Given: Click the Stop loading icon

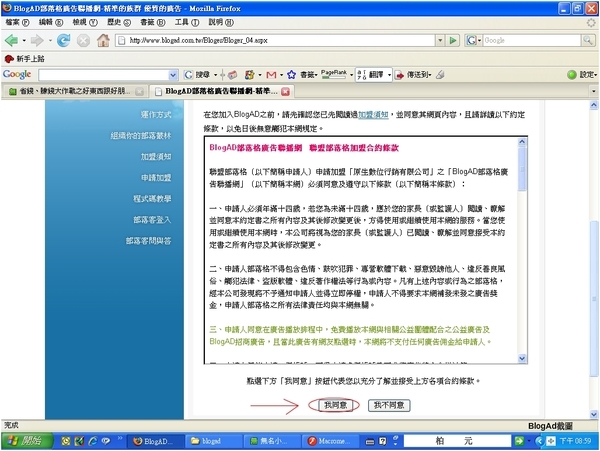Looking at the screenshot, I should tap(83, 40).
